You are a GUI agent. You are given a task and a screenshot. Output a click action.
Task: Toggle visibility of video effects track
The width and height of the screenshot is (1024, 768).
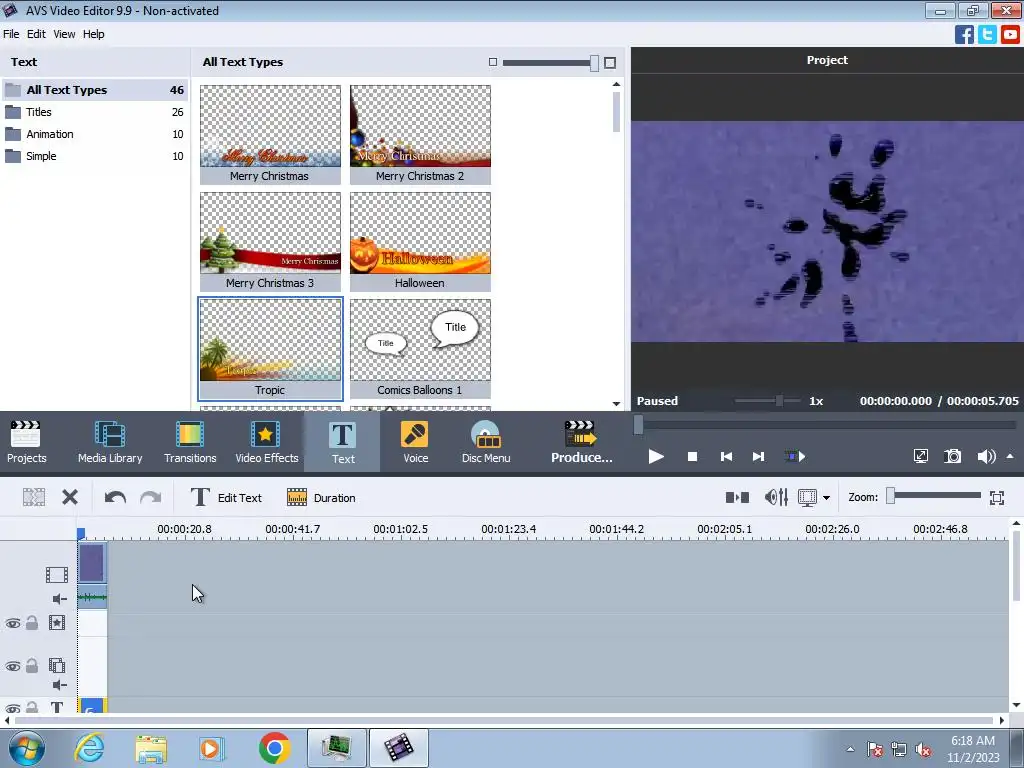coord(12,623)
